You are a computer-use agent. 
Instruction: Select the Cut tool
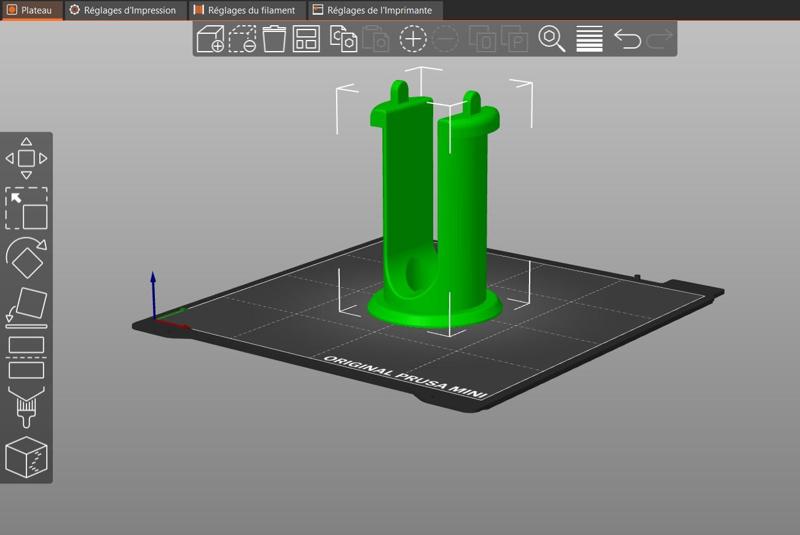pos(27,357)
